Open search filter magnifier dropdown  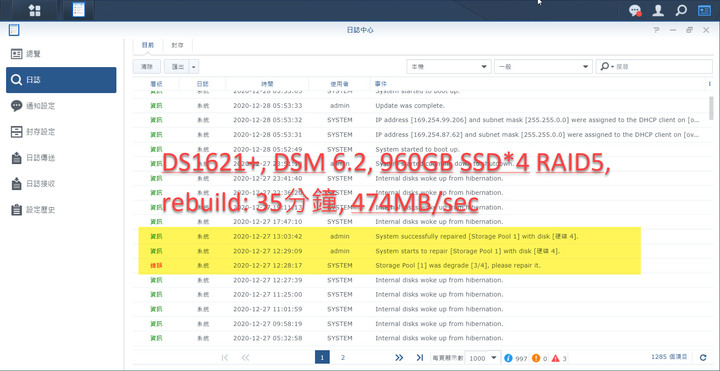point(607,67)
